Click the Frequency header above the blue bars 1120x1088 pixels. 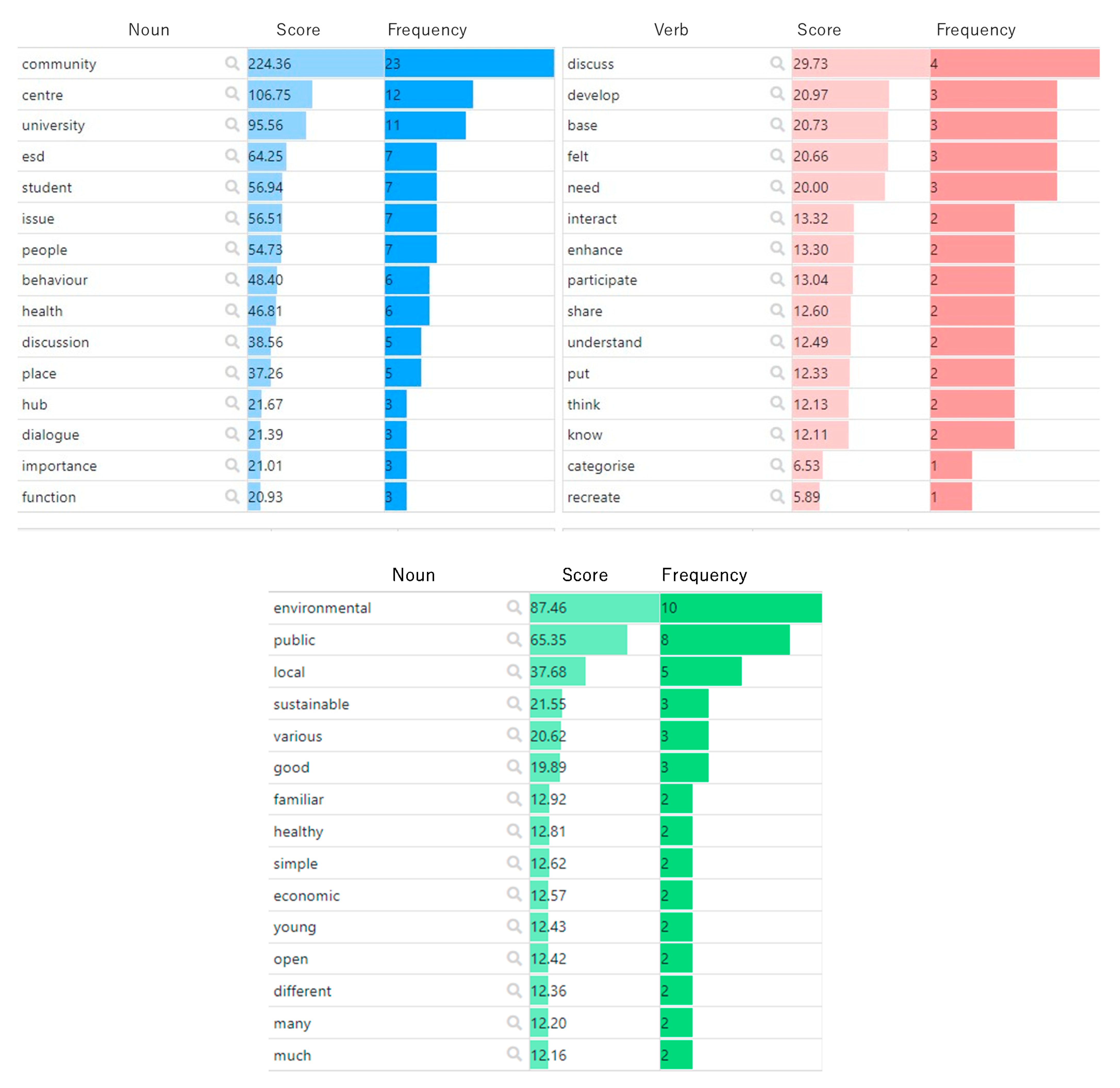pyautogui.click(x=427, y=30)
